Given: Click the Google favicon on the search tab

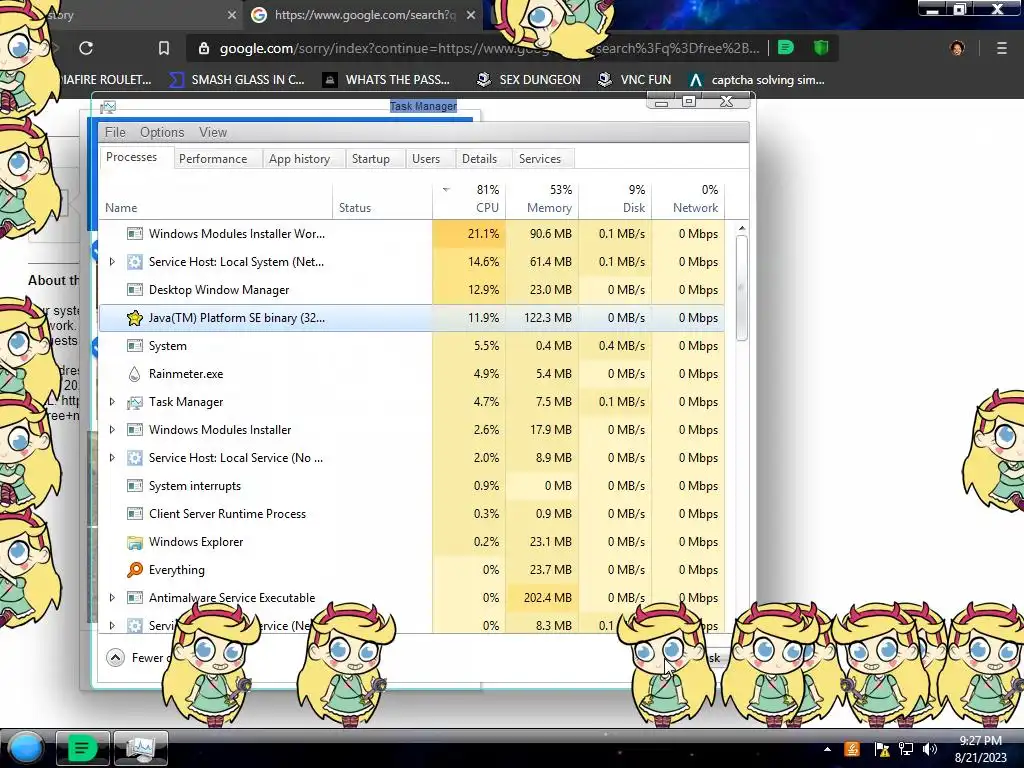Looking at the screenshot, I should (x=259, y=14).
